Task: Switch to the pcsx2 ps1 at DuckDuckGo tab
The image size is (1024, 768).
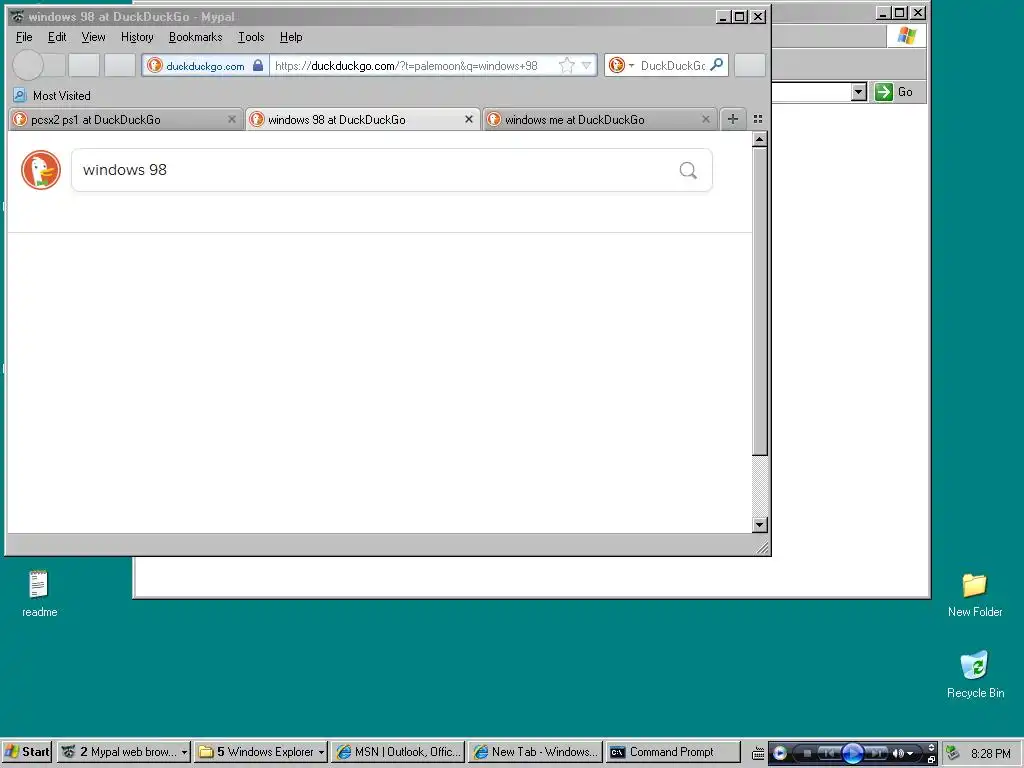Action: (124, 120)
